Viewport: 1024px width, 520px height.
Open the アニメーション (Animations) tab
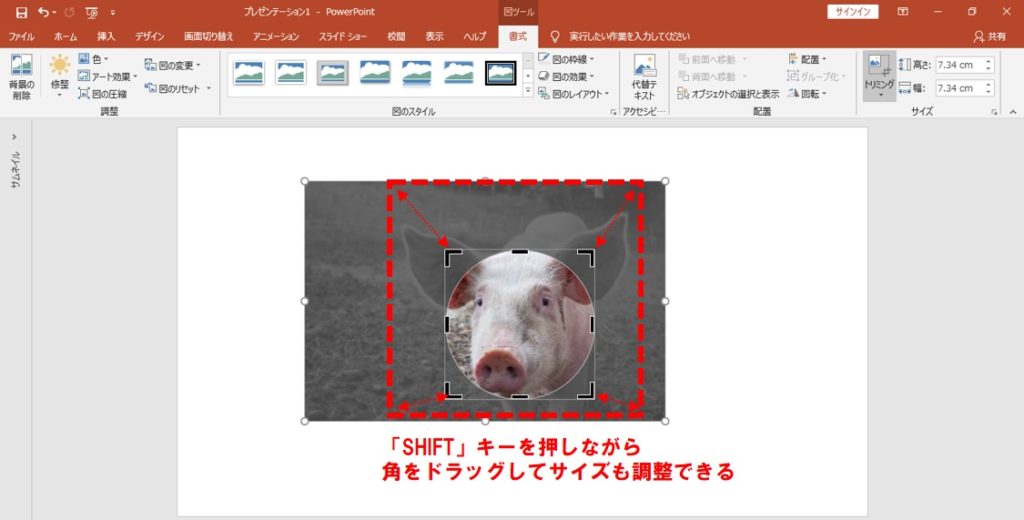tap(276, 36)
